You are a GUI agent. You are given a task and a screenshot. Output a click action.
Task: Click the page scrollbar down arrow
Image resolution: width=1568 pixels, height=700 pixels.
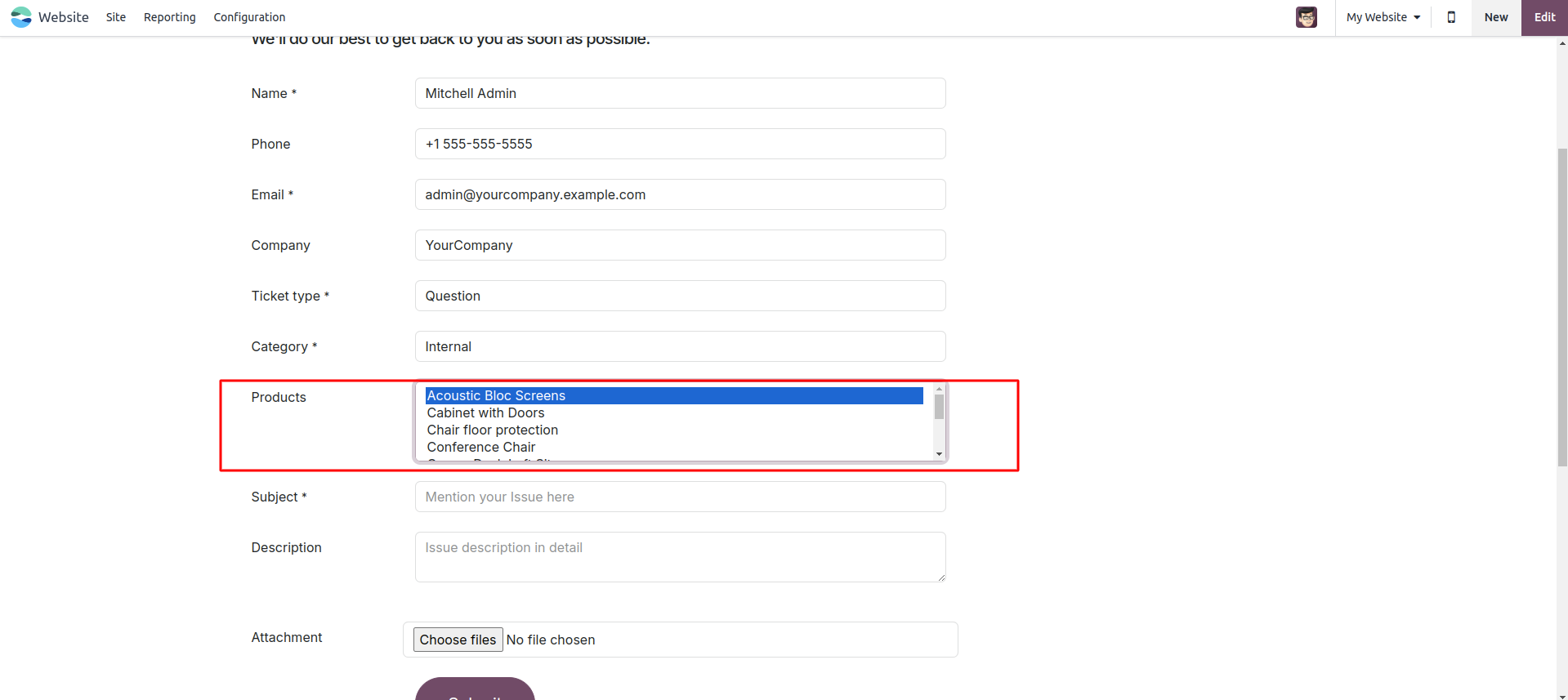tap(1562, 695)
